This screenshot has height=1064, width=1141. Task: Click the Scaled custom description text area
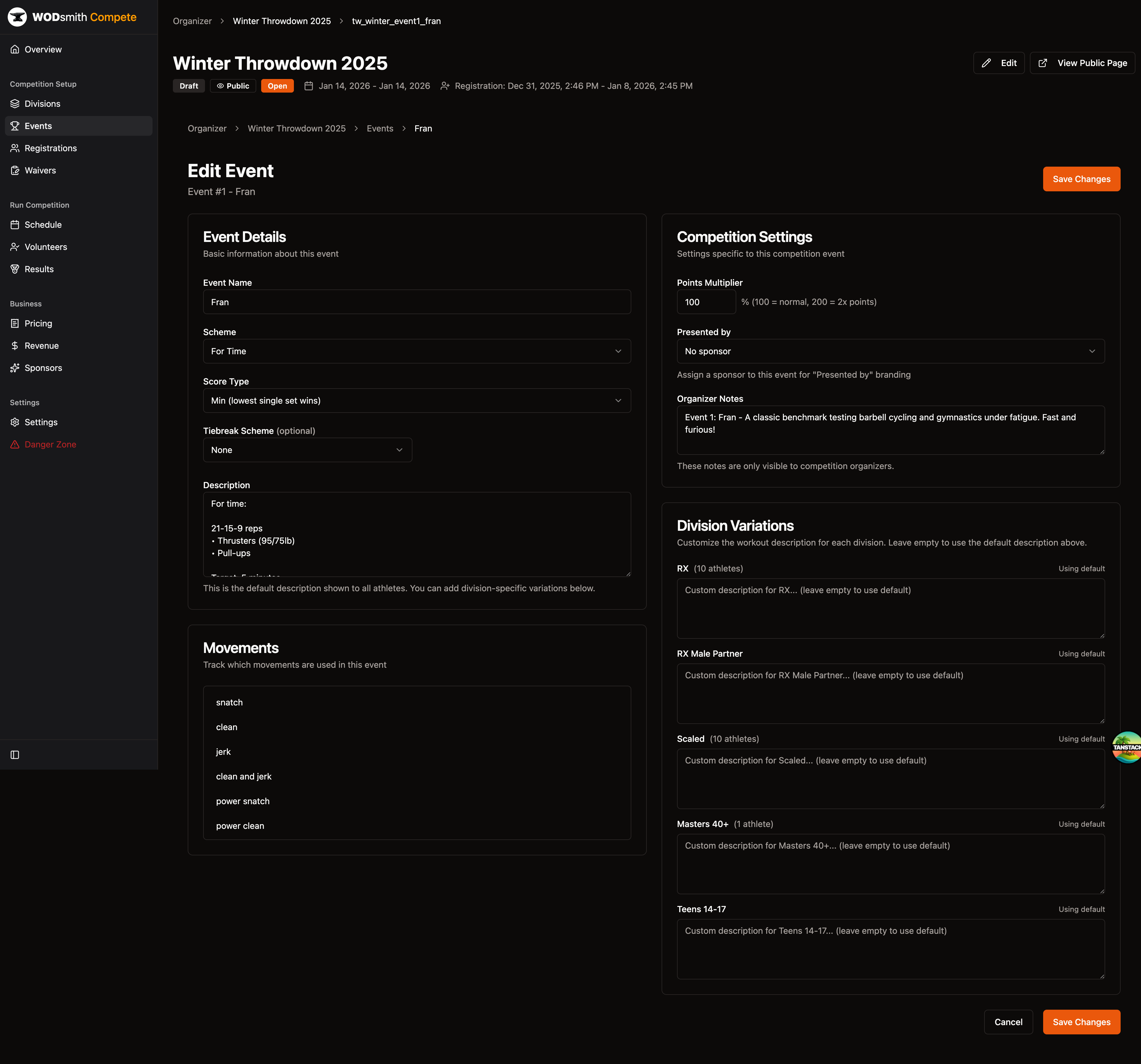click(890, 778)
